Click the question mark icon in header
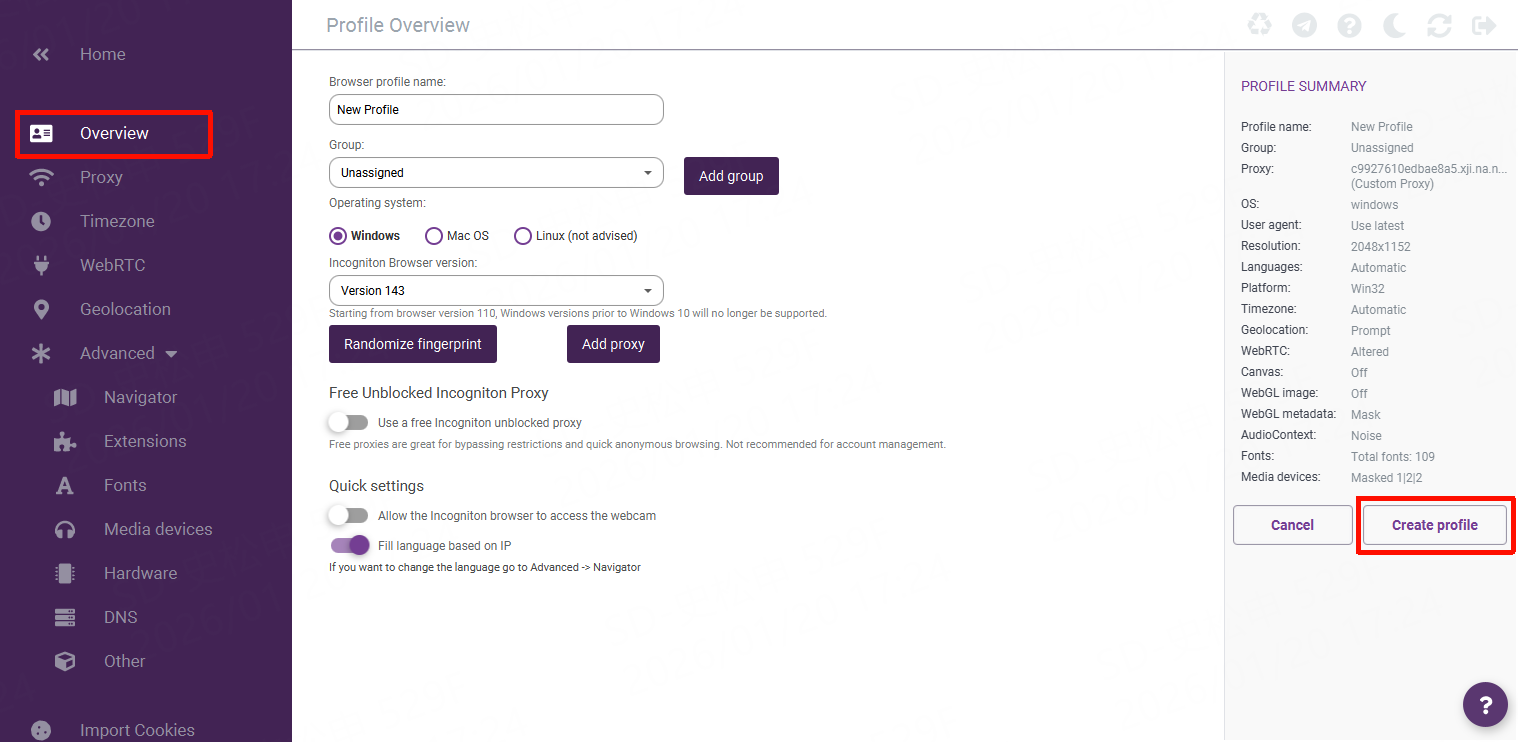 pos(1349,25)
